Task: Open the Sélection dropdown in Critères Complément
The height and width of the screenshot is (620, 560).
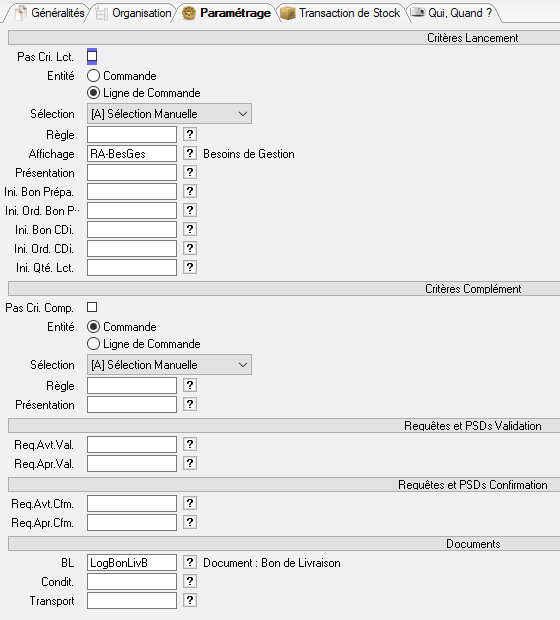Action: (x=169, y=365)
